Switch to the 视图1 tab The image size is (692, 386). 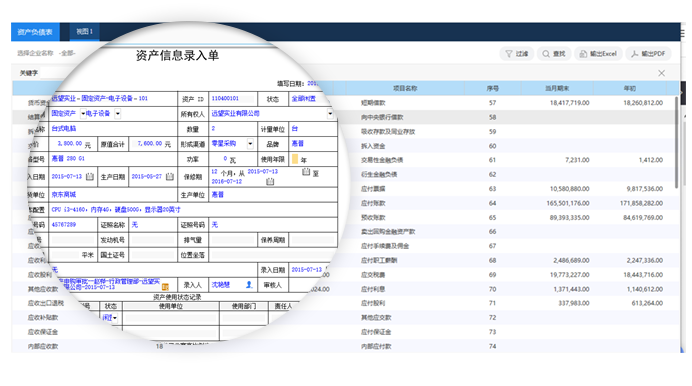coord(84,32)
